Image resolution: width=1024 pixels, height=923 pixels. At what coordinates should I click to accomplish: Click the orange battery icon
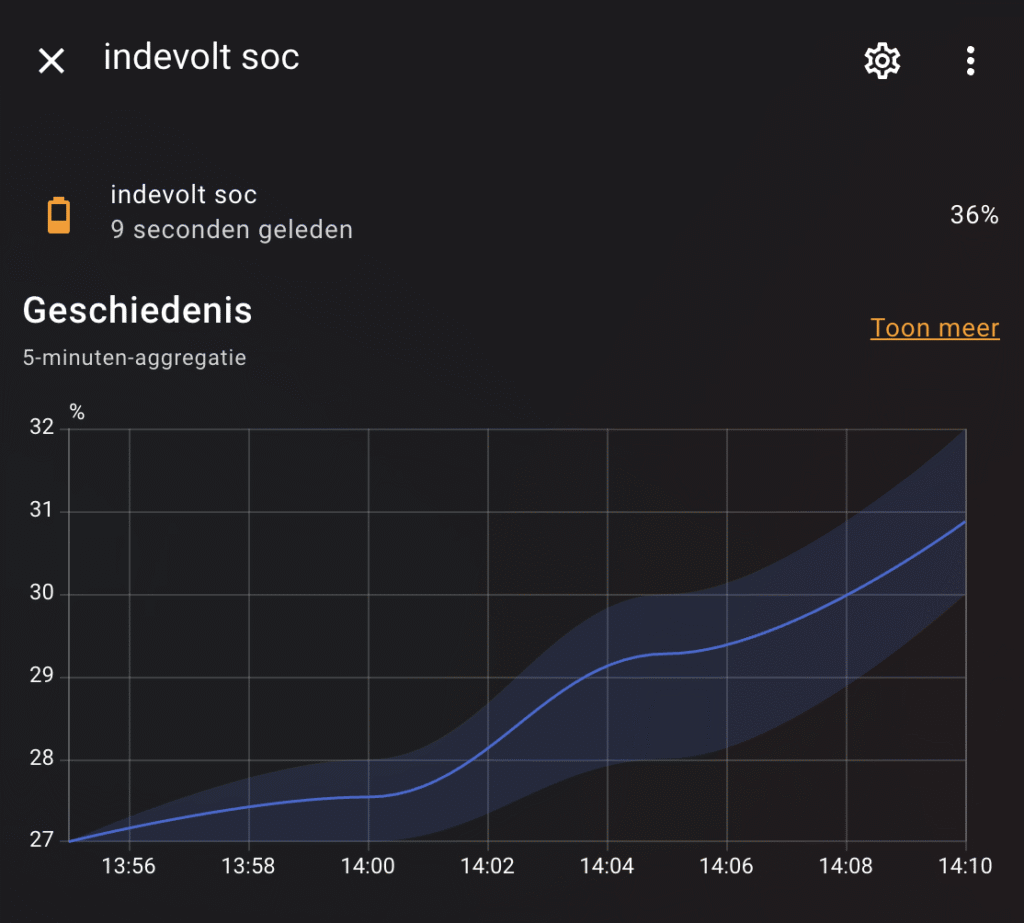pyautogui.click(x=60, y=215)
